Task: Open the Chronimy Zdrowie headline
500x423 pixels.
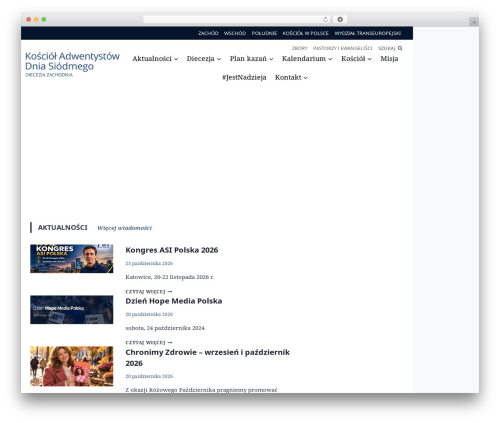Action: 207,358
